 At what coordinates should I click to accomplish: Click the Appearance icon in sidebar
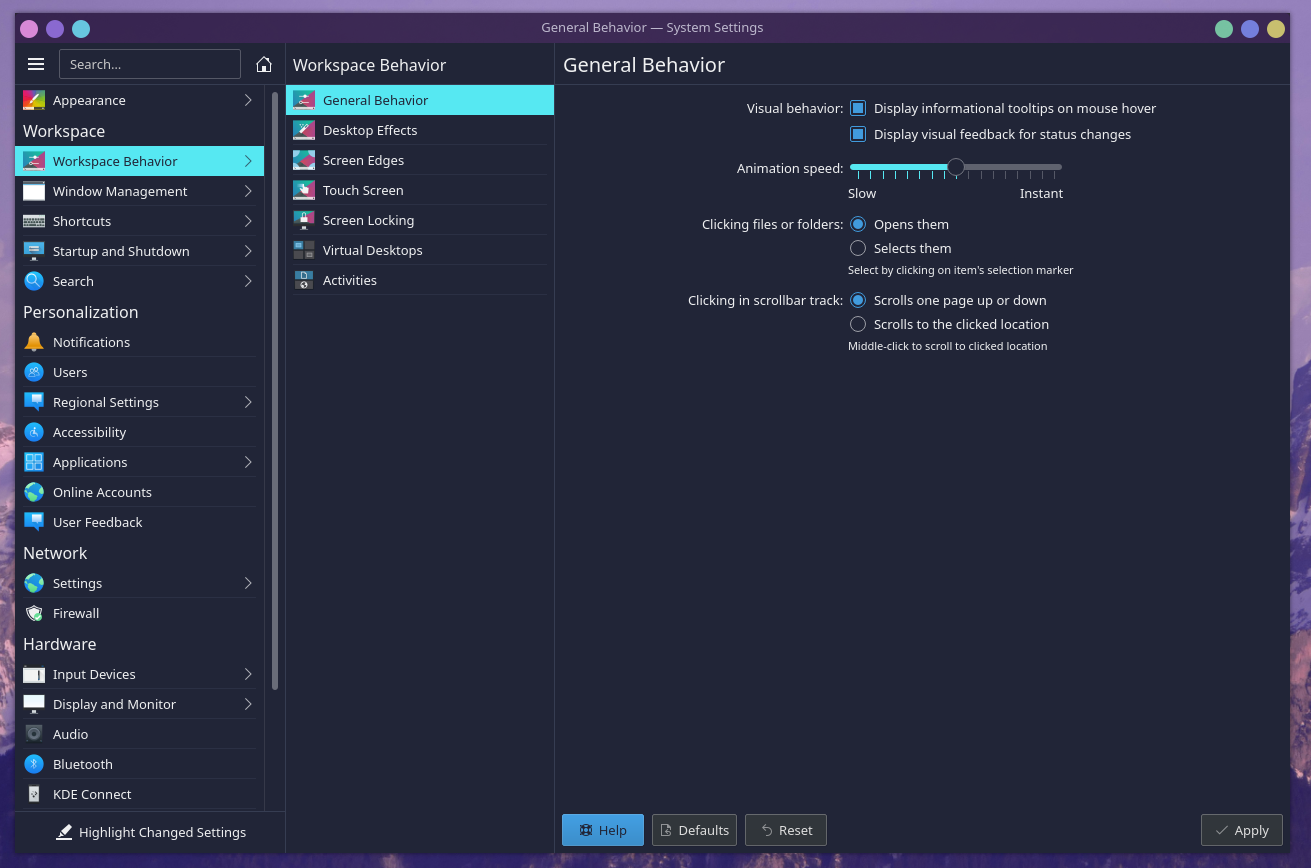[34, 100]
